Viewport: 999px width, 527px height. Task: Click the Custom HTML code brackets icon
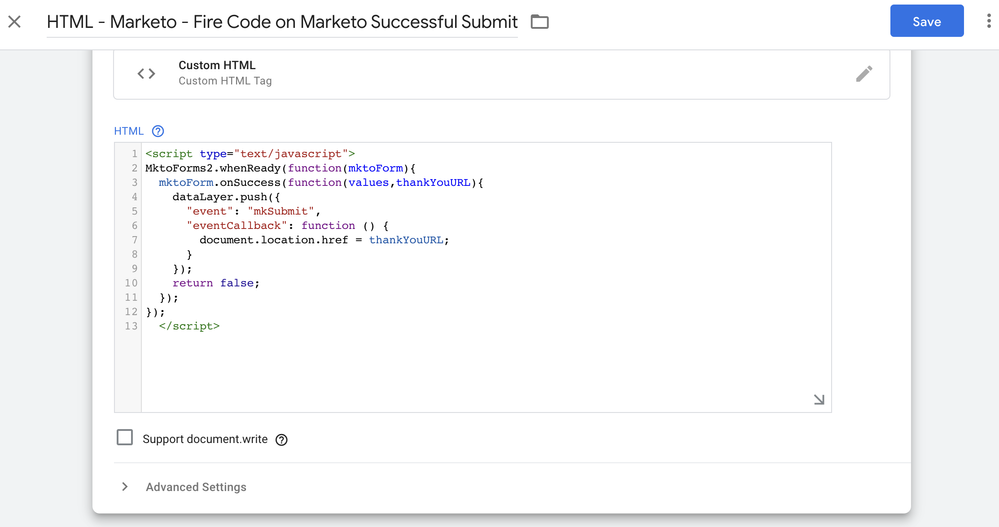point(146,73)
